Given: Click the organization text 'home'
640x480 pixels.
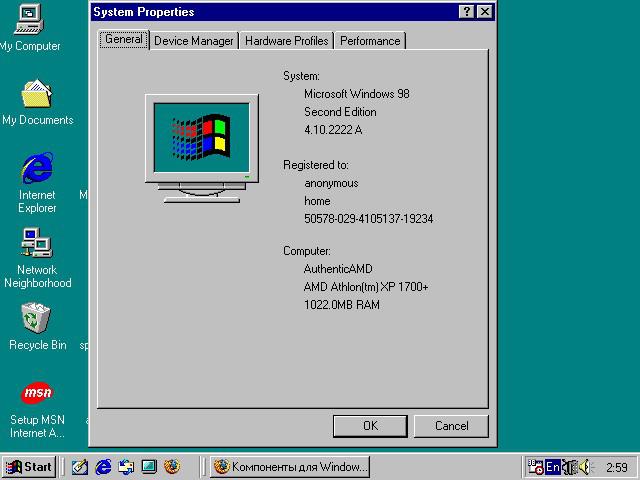Looking at the screenshot, I should (x=317, y=201).
